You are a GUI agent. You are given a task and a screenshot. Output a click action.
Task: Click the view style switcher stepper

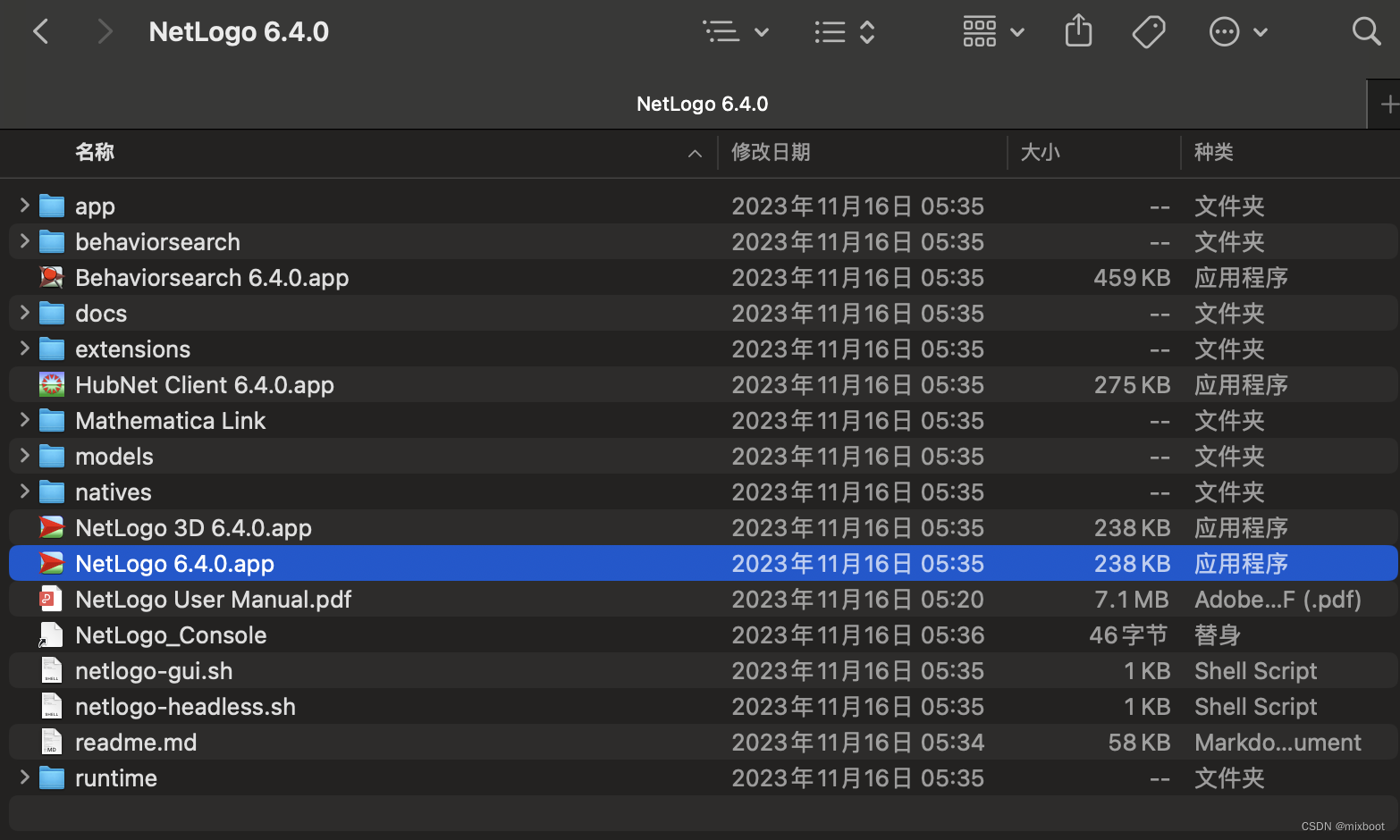845,32
